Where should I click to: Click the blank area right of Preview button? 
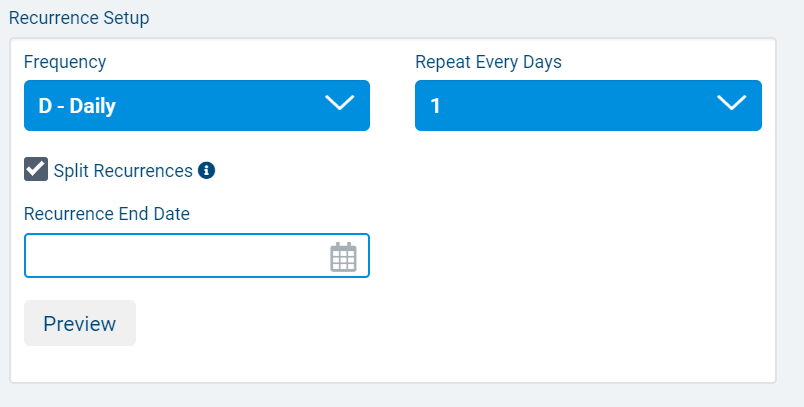[400, 324]
